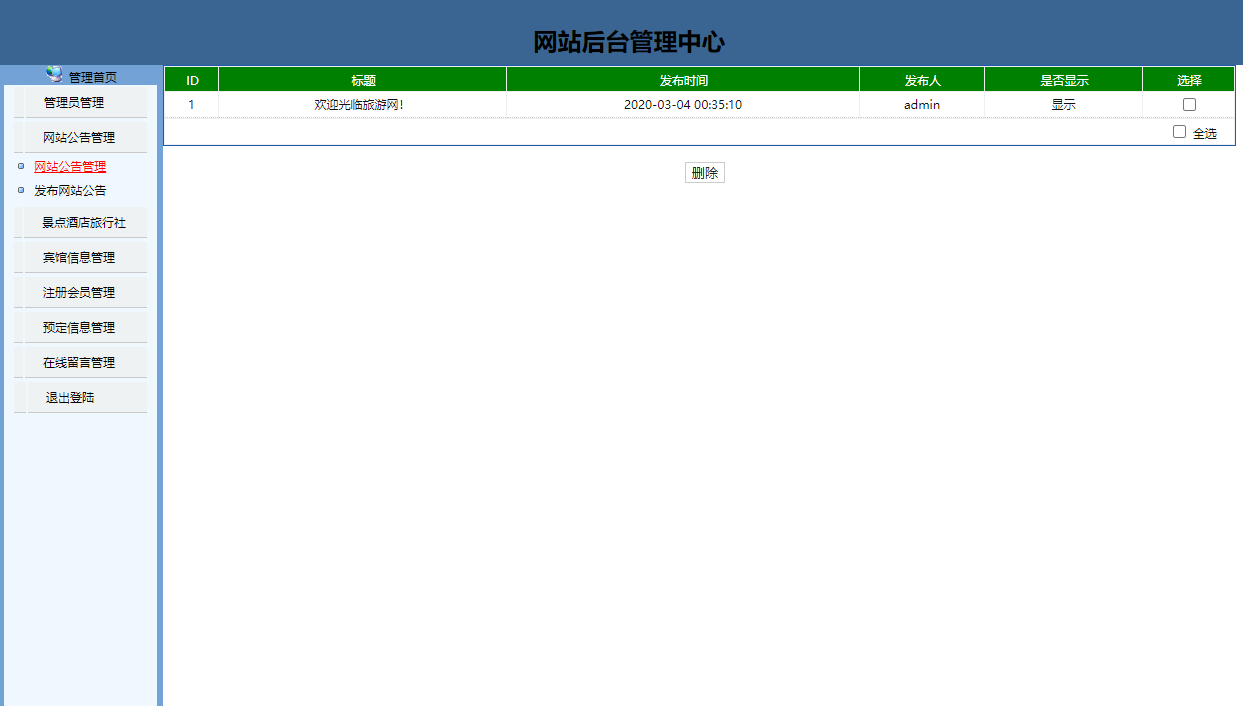Open the 预定信息管理 menu item

click(80, 326)
